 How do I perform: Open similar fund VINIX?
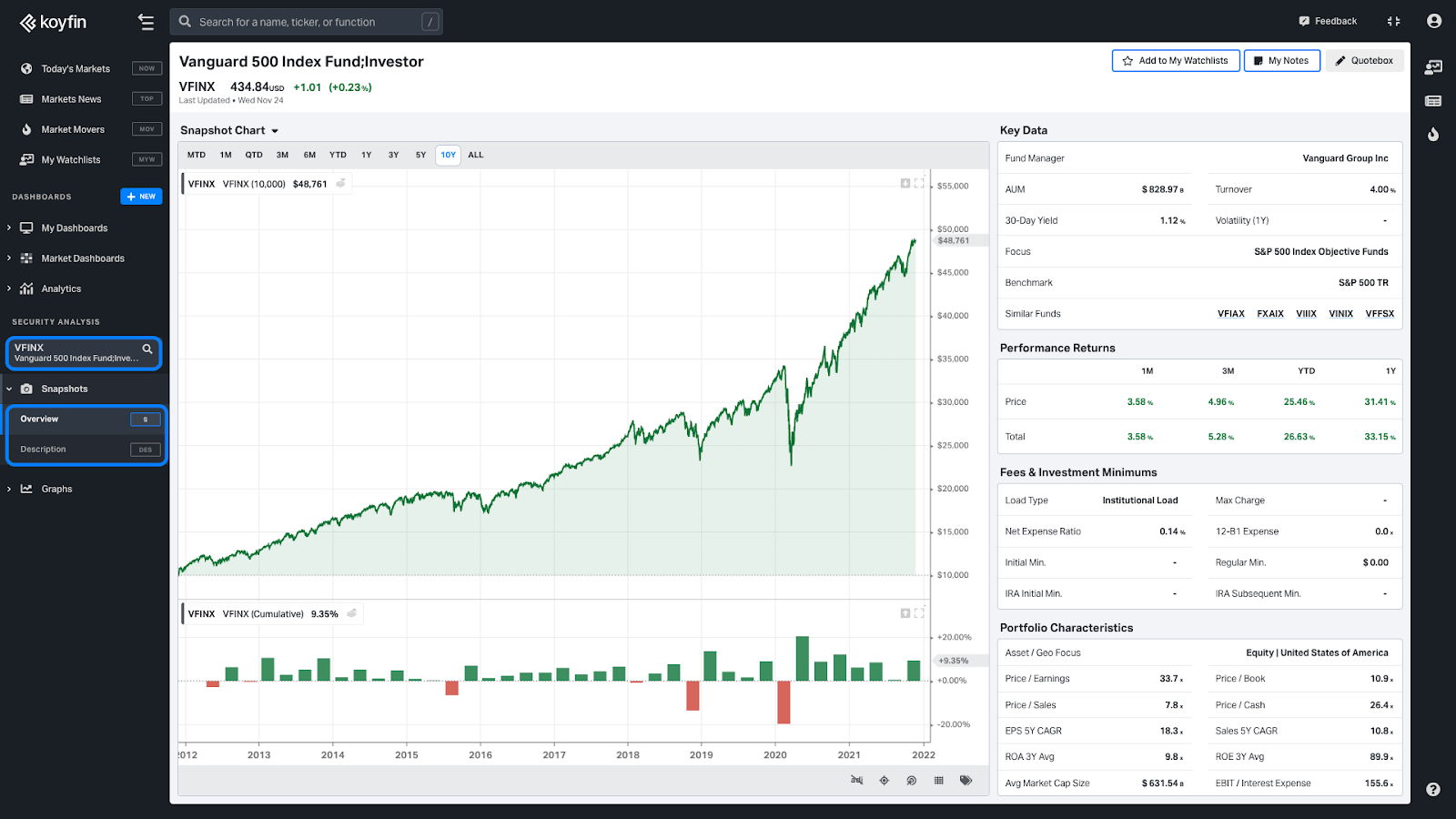[1341, 314]
